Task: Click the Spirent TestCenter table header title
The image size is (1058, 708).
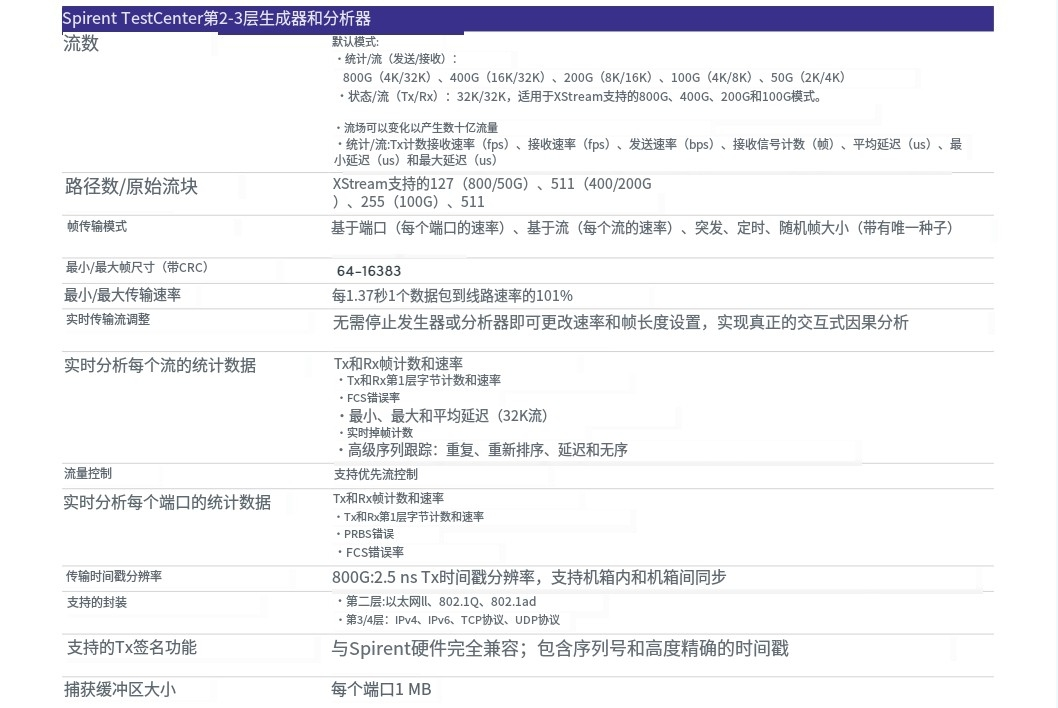Action: [x=217, y=19]
